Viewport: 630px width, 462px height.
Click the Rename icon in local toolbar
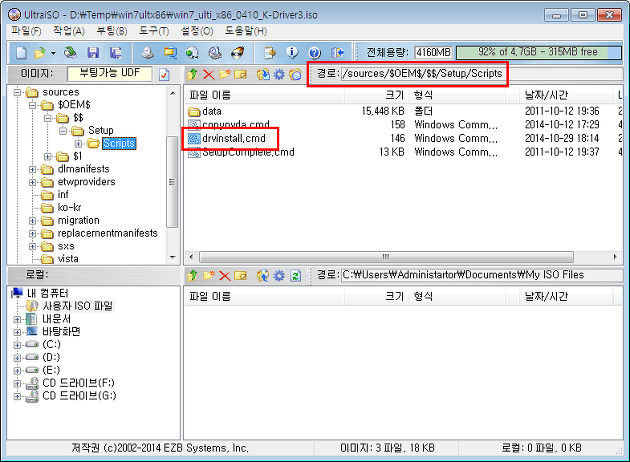[240, 276]
